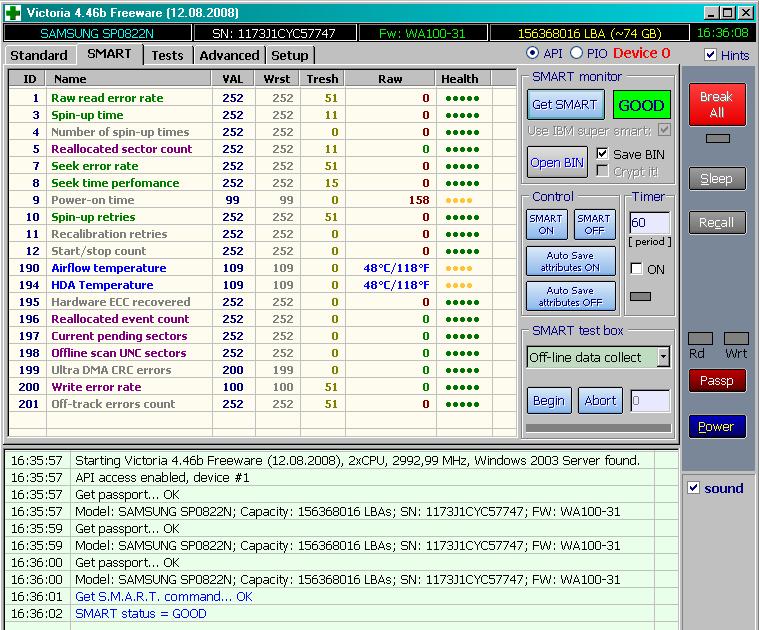Screen dimensions: 759x630
Task: Toggle Use IBM super smart checkbox
Action: click(664, 130)
